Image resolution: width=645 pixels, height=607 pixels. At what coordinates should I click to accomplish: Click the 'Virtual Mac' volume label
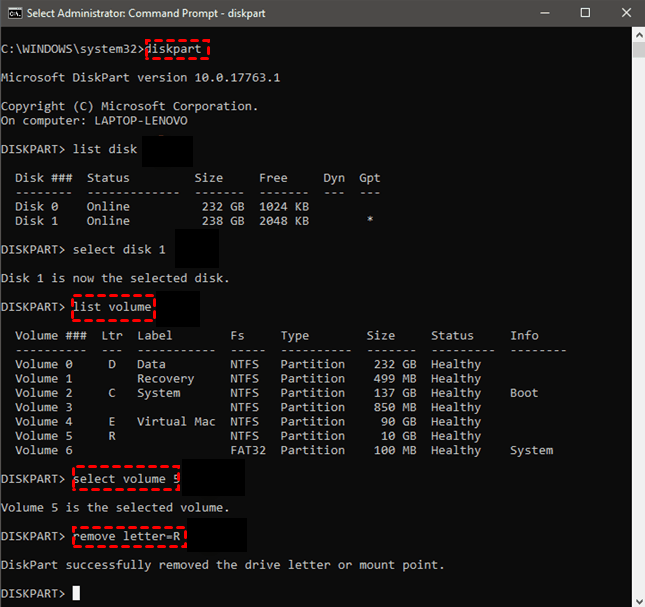pos(176,422)
